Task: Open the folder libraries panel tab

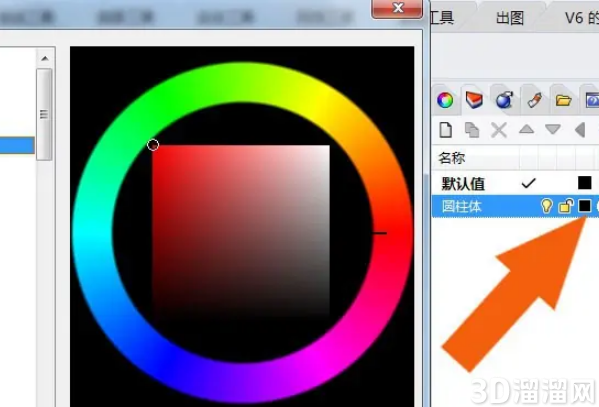Action: tap(563, 100)
